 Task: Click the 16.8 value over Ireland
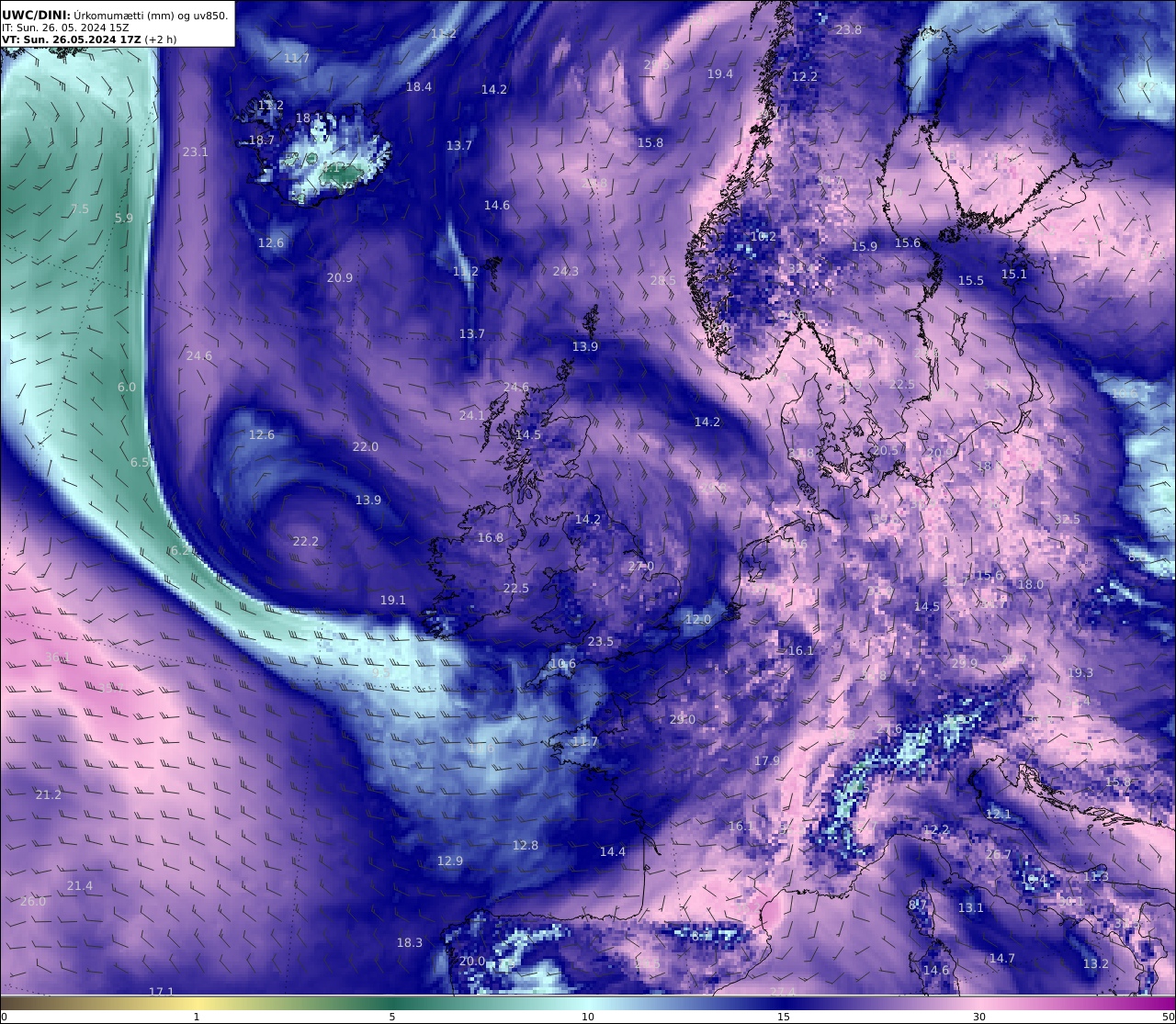491,538
